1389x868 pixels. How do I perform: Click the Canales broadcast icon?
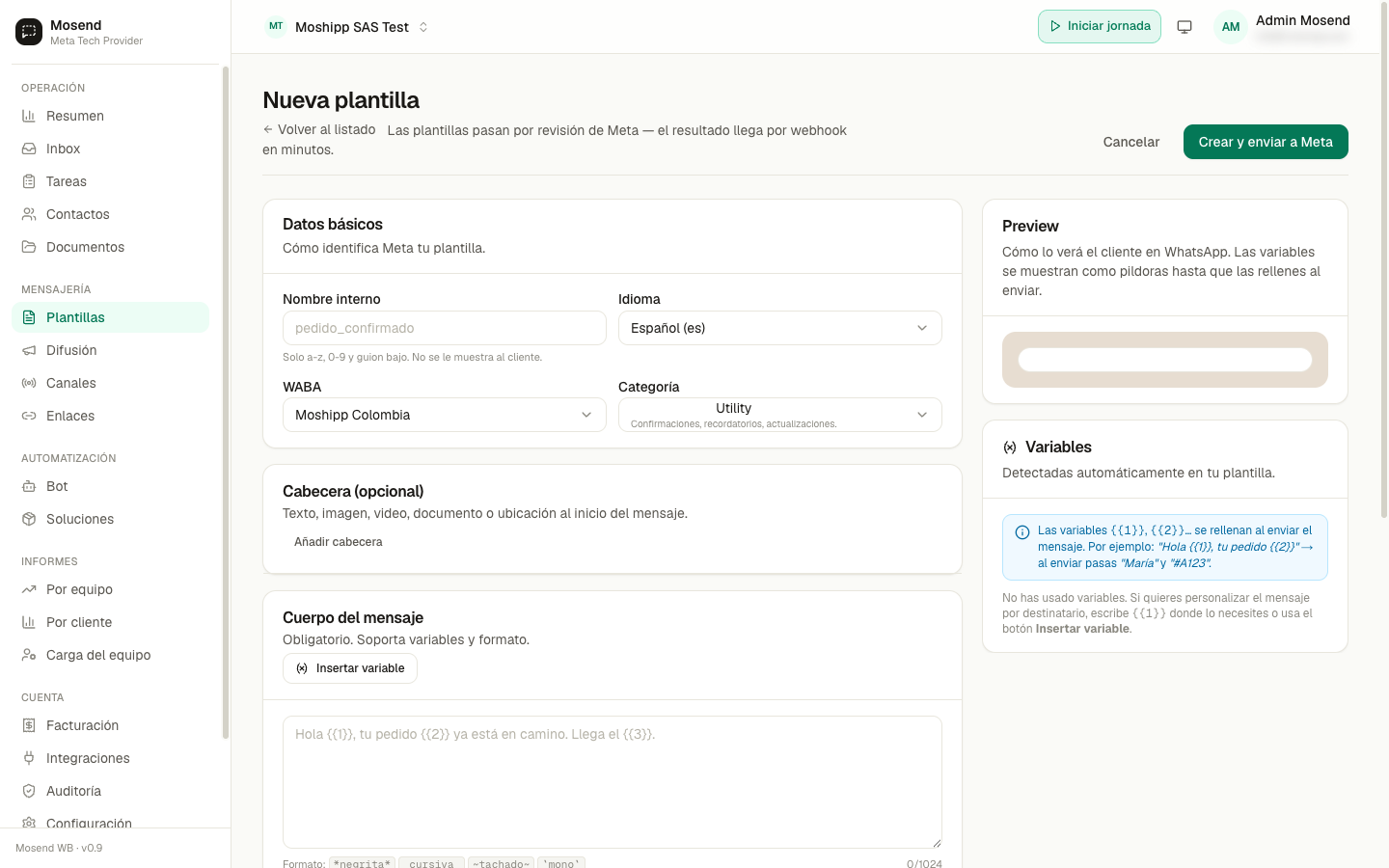tap(29, 383)
